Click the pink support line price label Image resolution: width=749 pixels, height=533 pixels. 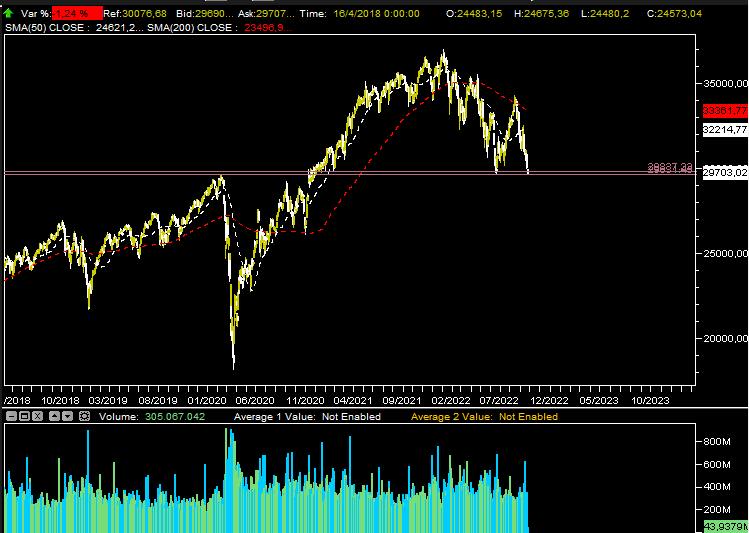point(670,168)
